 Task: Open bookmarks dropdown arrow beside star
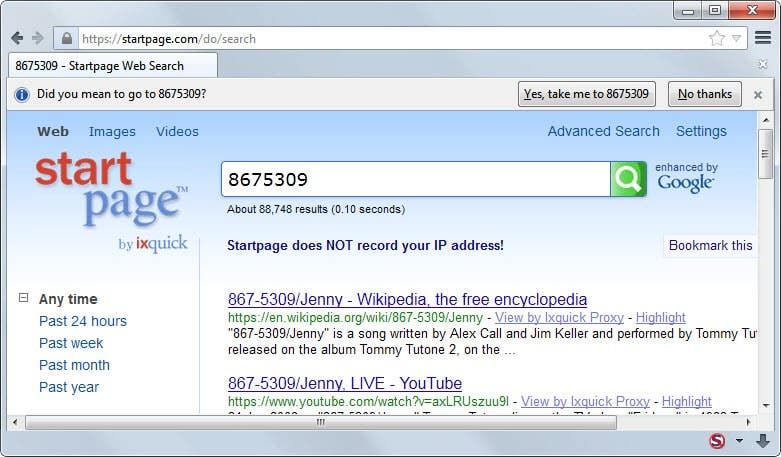click(x=737, y=38)
